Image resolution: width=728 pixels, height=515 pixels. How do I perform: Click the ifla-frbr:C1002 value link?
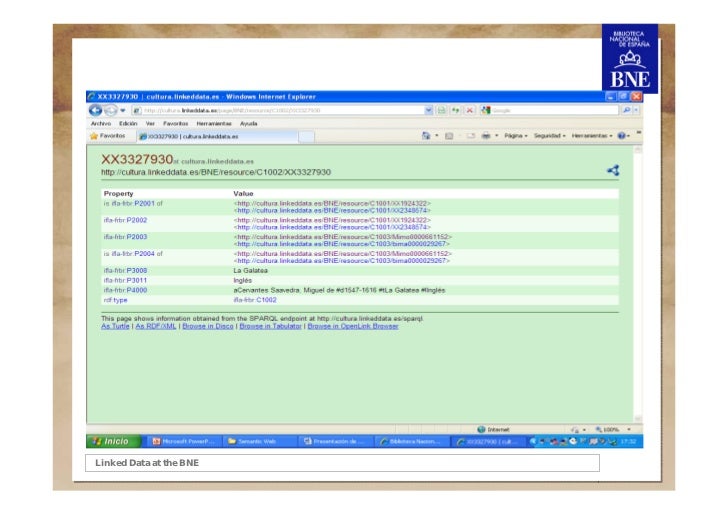pyautogui.click(x=255, y=299)
